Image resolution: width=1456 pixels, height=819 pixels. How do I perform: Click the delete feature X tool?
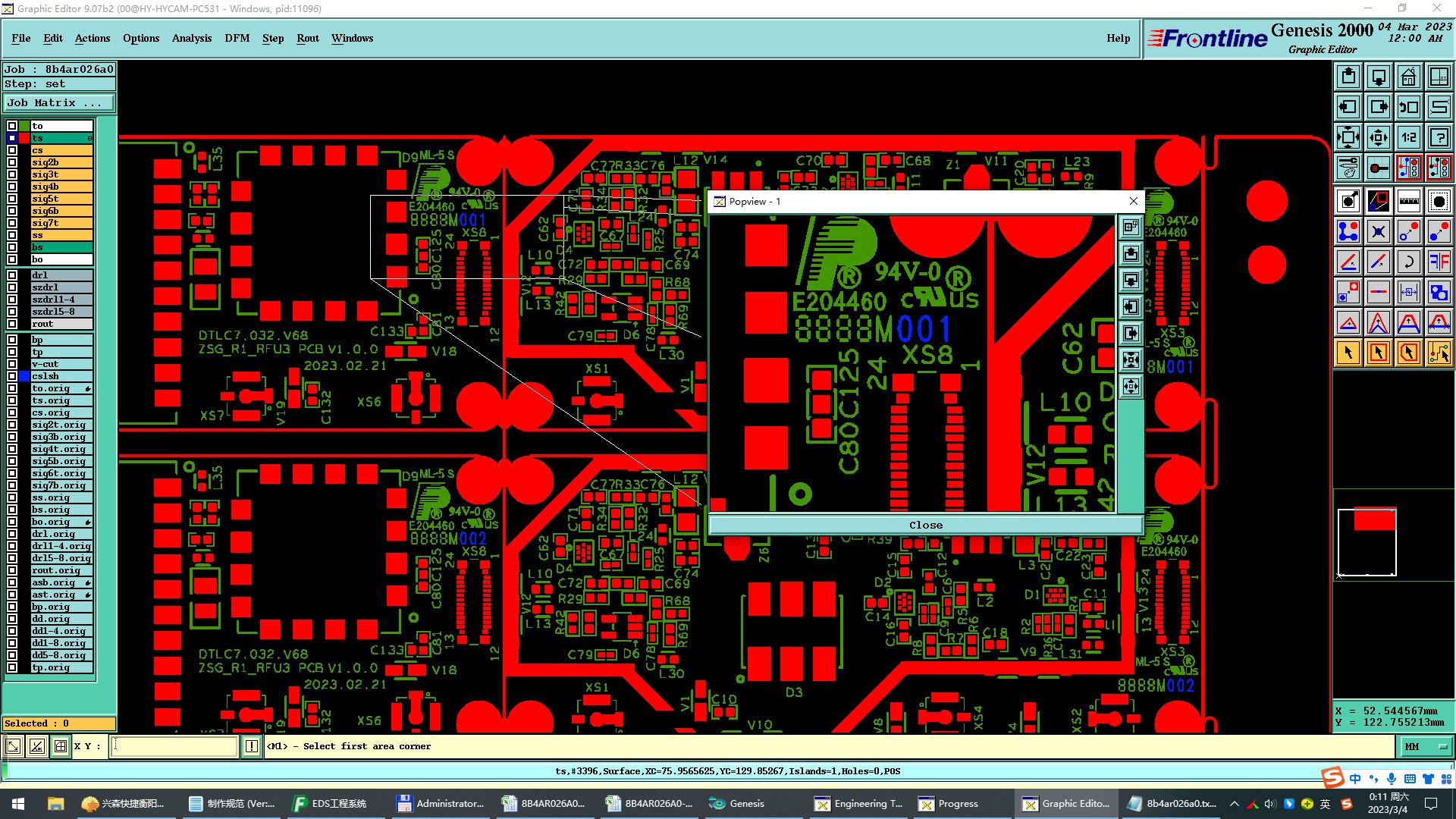point(1378,231)
